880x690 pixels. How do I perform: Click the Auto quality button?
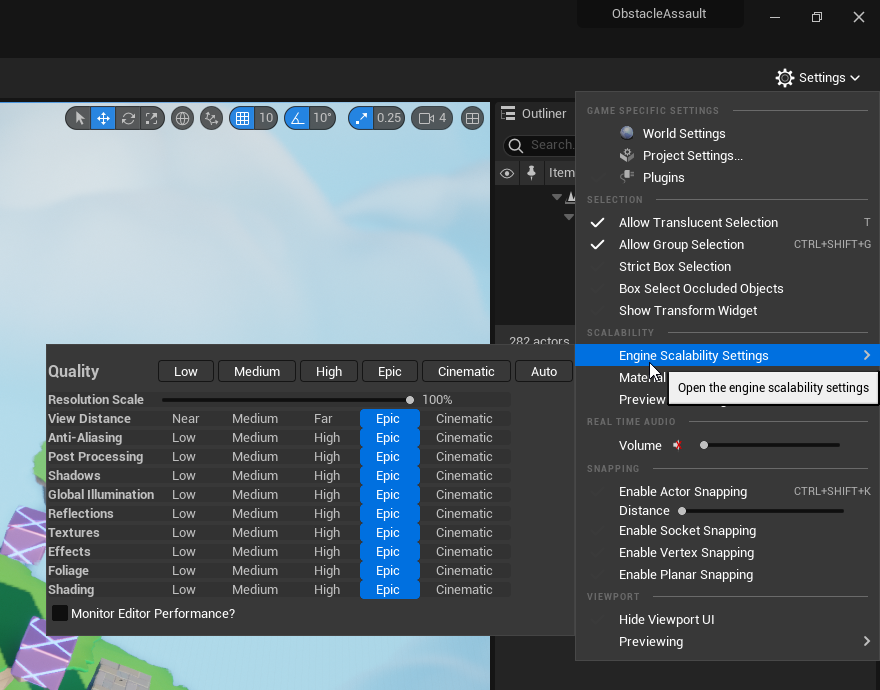tap(544, 371)
